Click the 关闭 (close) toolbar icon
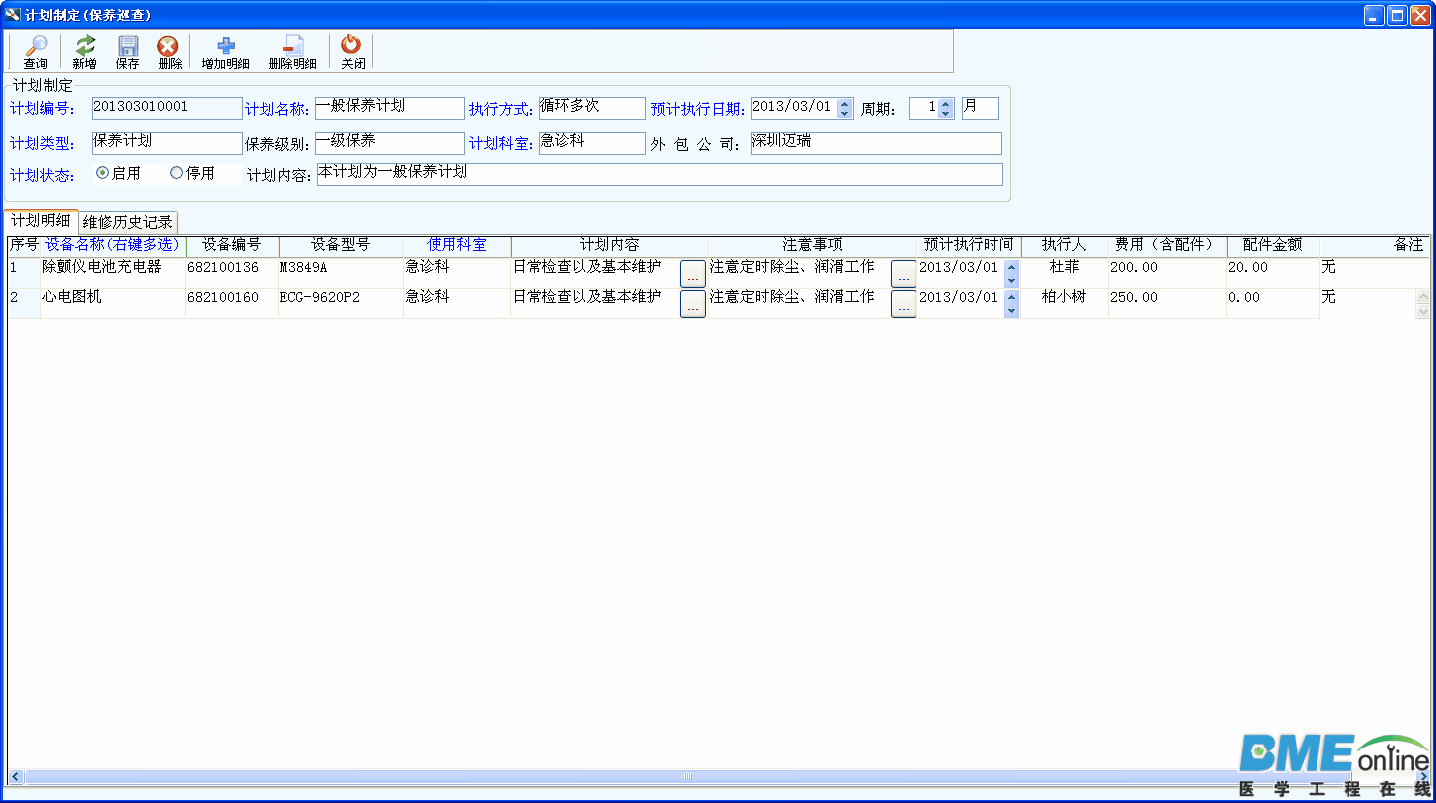Screen dimensions: 1436x803 coord(352,51)
